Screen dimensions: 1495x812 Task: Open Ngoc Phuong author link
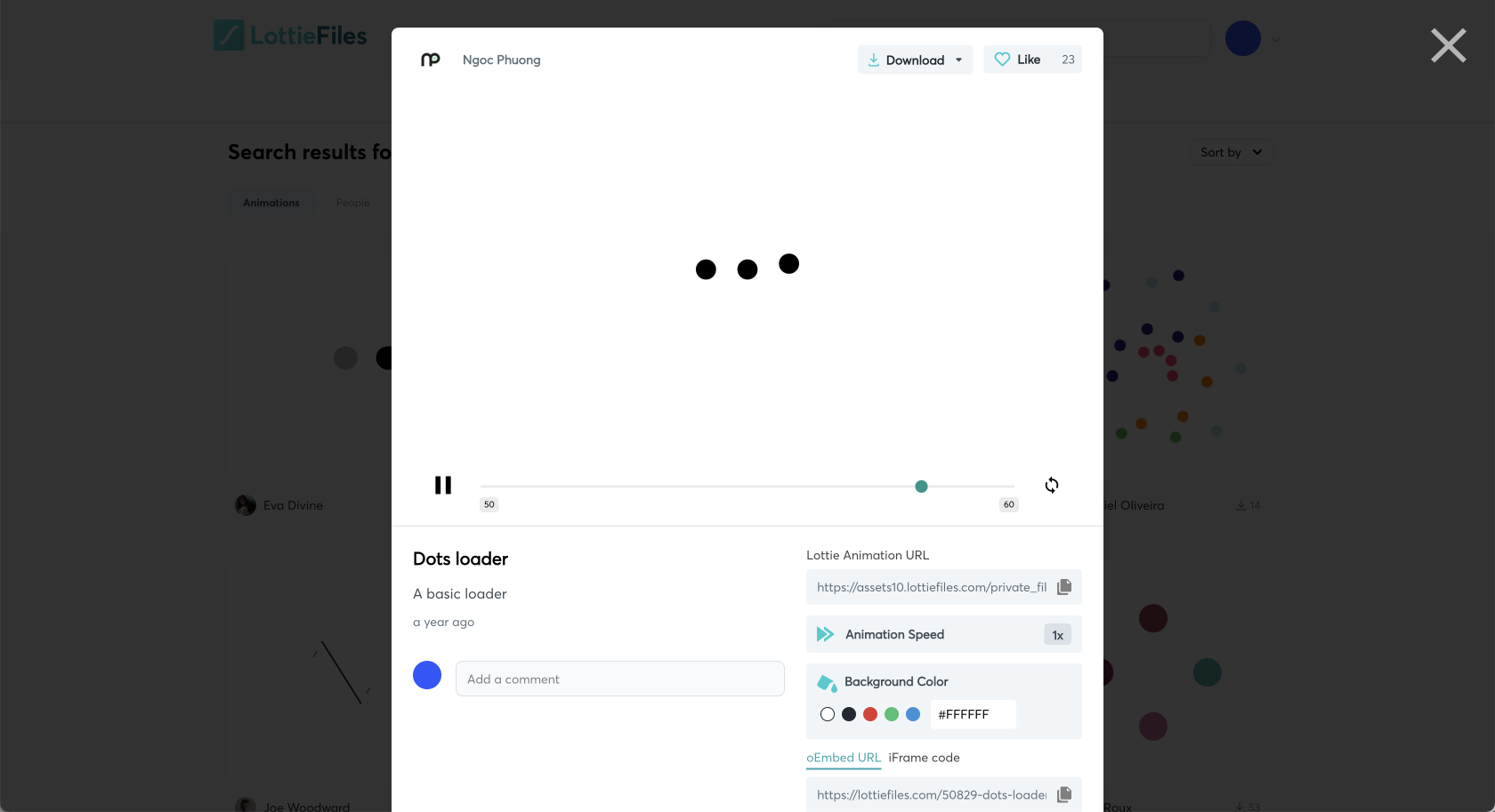tap(501, 60)
